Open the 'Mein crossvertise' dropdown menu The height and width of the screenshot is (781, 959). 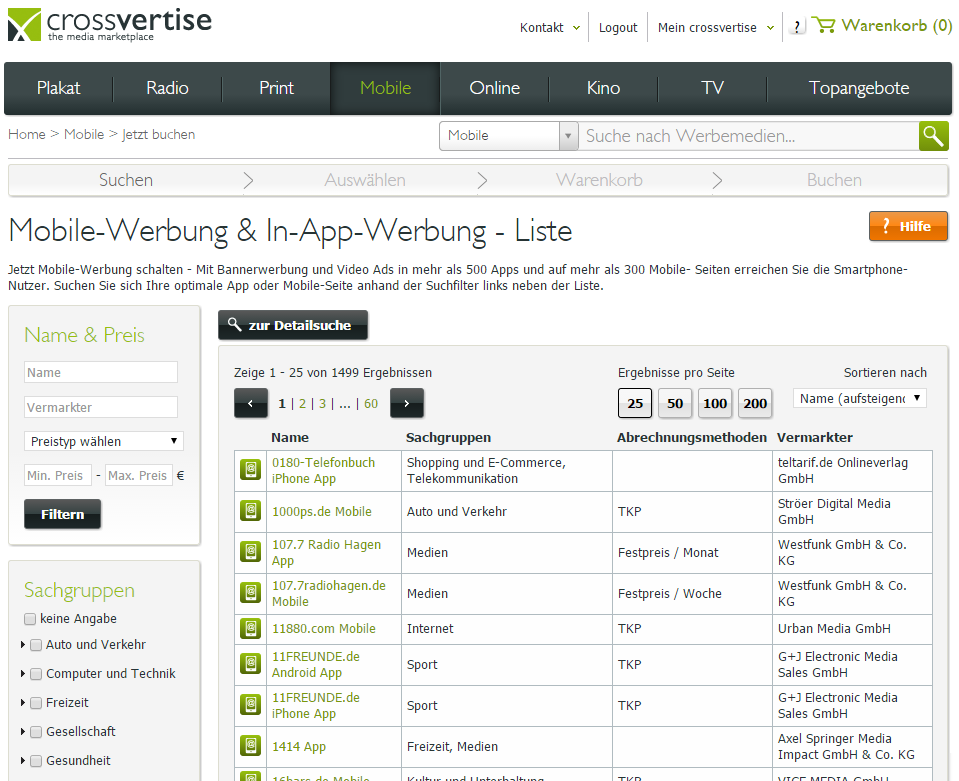pos(716,28)
